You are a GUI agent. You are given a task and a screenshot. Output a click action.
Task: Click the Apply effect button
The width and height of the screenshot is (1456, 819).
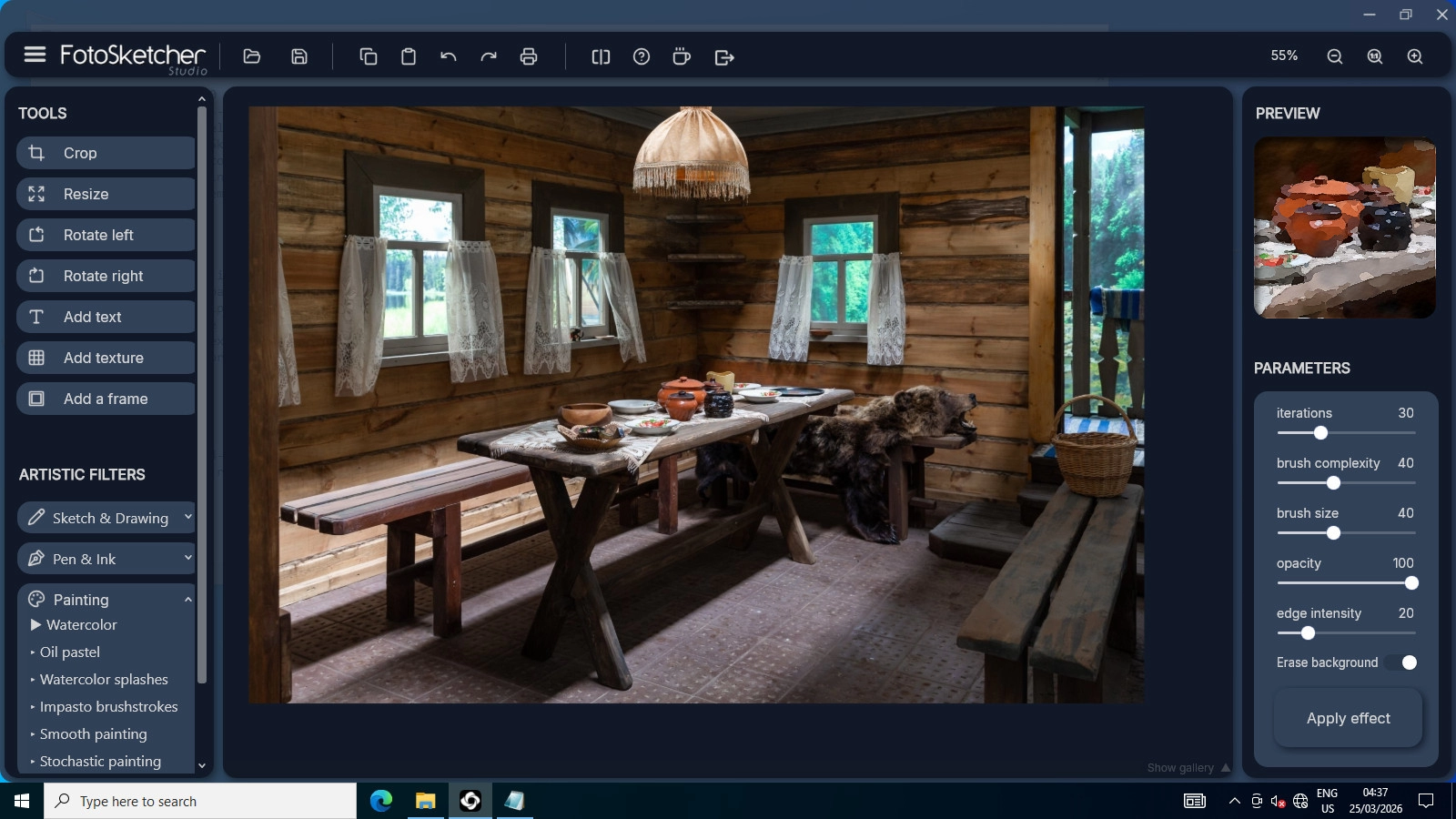pos(1348,718)
